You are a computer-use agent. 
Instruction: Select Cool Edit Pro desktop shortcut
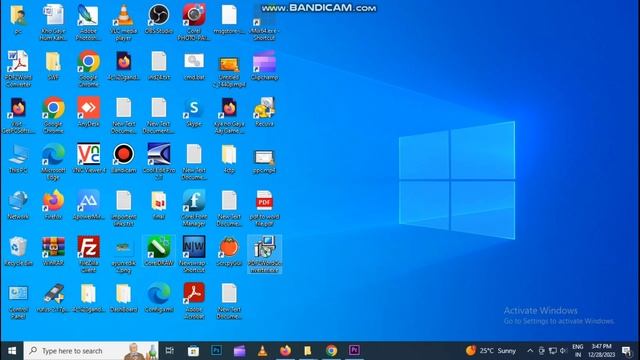pos(159,162)
